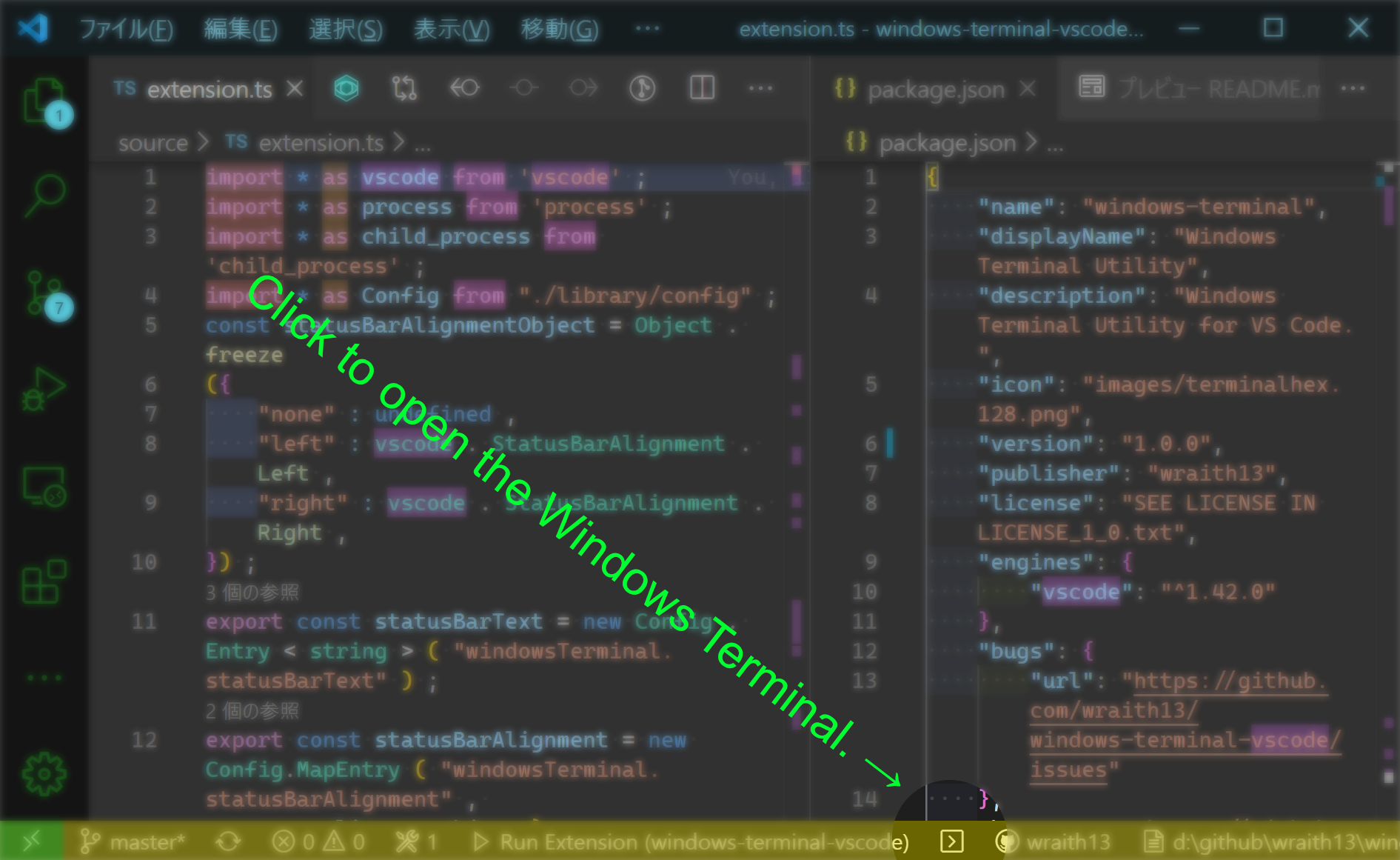Click the Windows Terminal status bar icon
Viewport: 1400px width, 860px height.
[951, 841]
